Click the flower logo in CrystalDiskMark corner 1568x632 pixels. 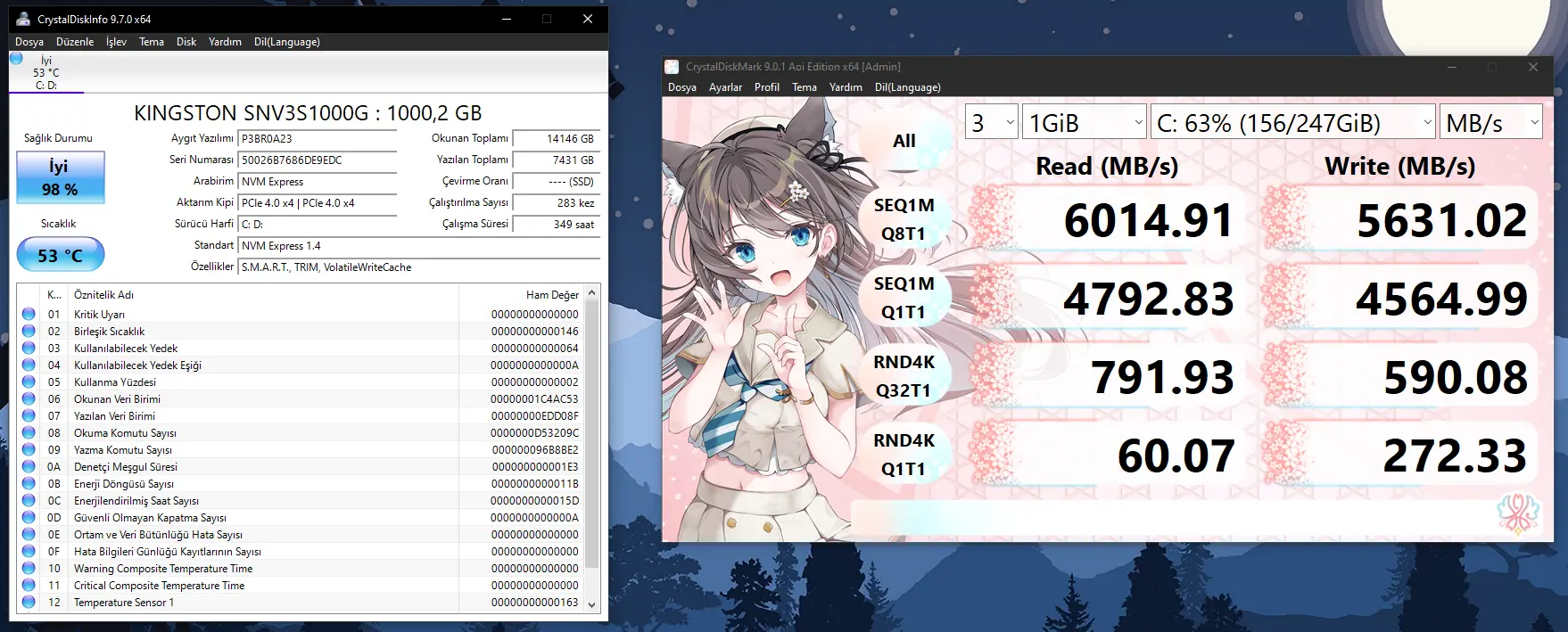1518,514
